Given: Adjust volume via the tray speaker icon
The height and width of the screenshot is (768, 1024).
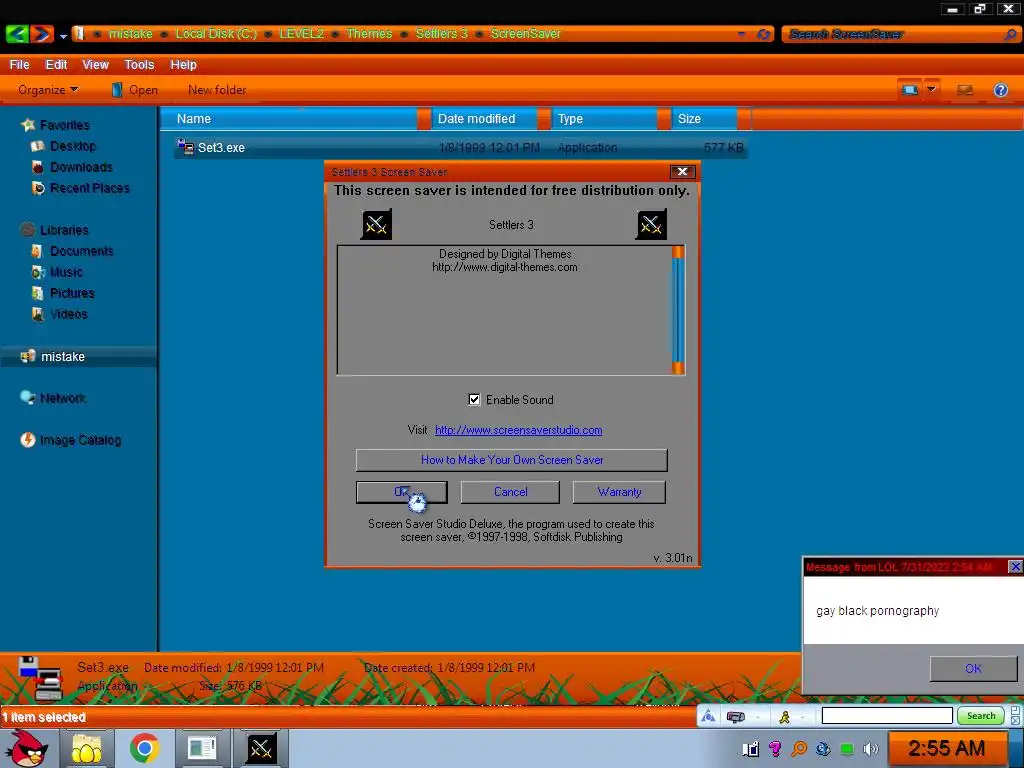Looking at the screenshot, I should 870,749.
